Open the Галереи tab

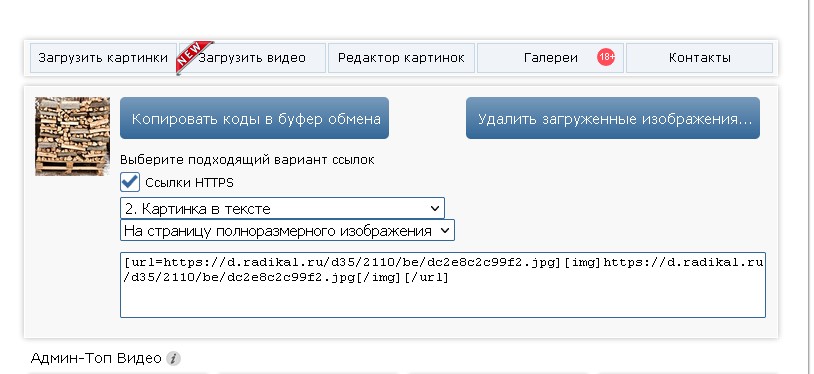pos(550,58)
